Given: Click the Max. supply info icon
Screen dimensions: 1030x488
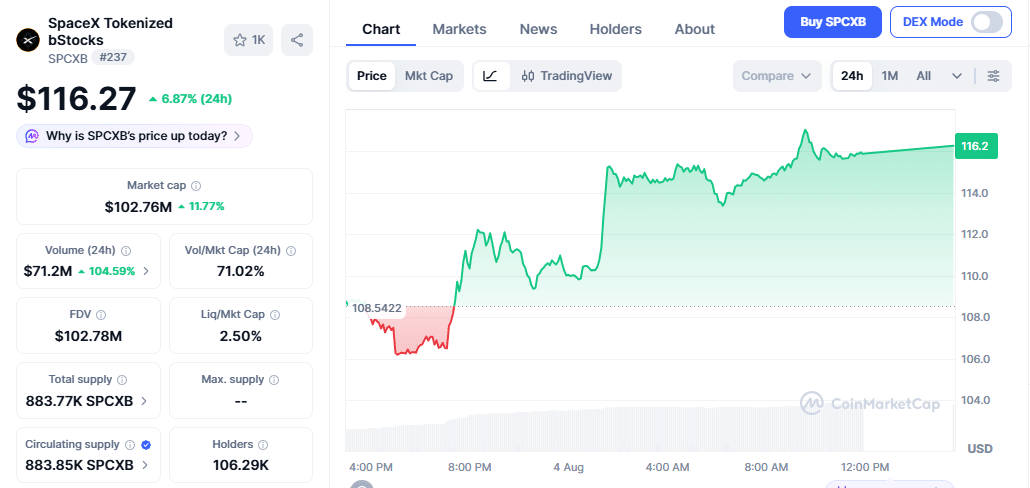Looking at the screenshot, I should point(274,380).
